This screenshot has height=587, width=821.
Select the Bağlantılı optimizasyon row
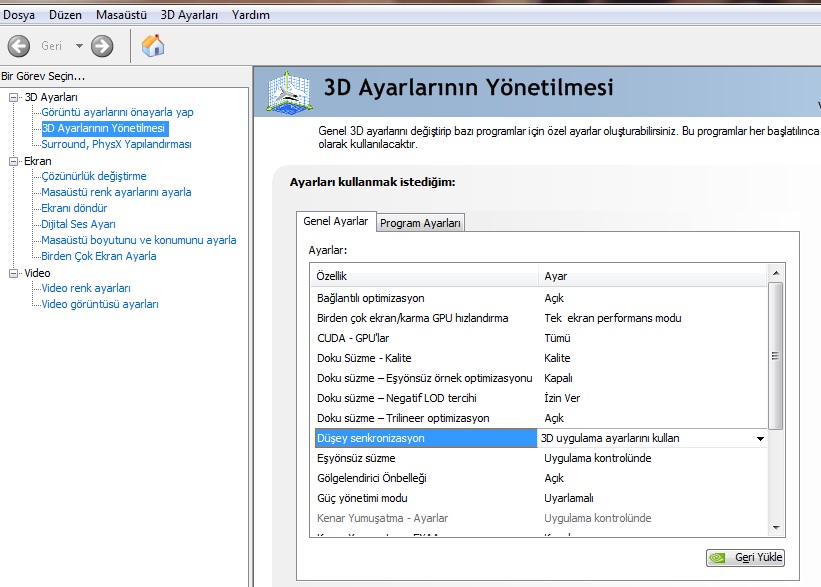click(539, 298)
